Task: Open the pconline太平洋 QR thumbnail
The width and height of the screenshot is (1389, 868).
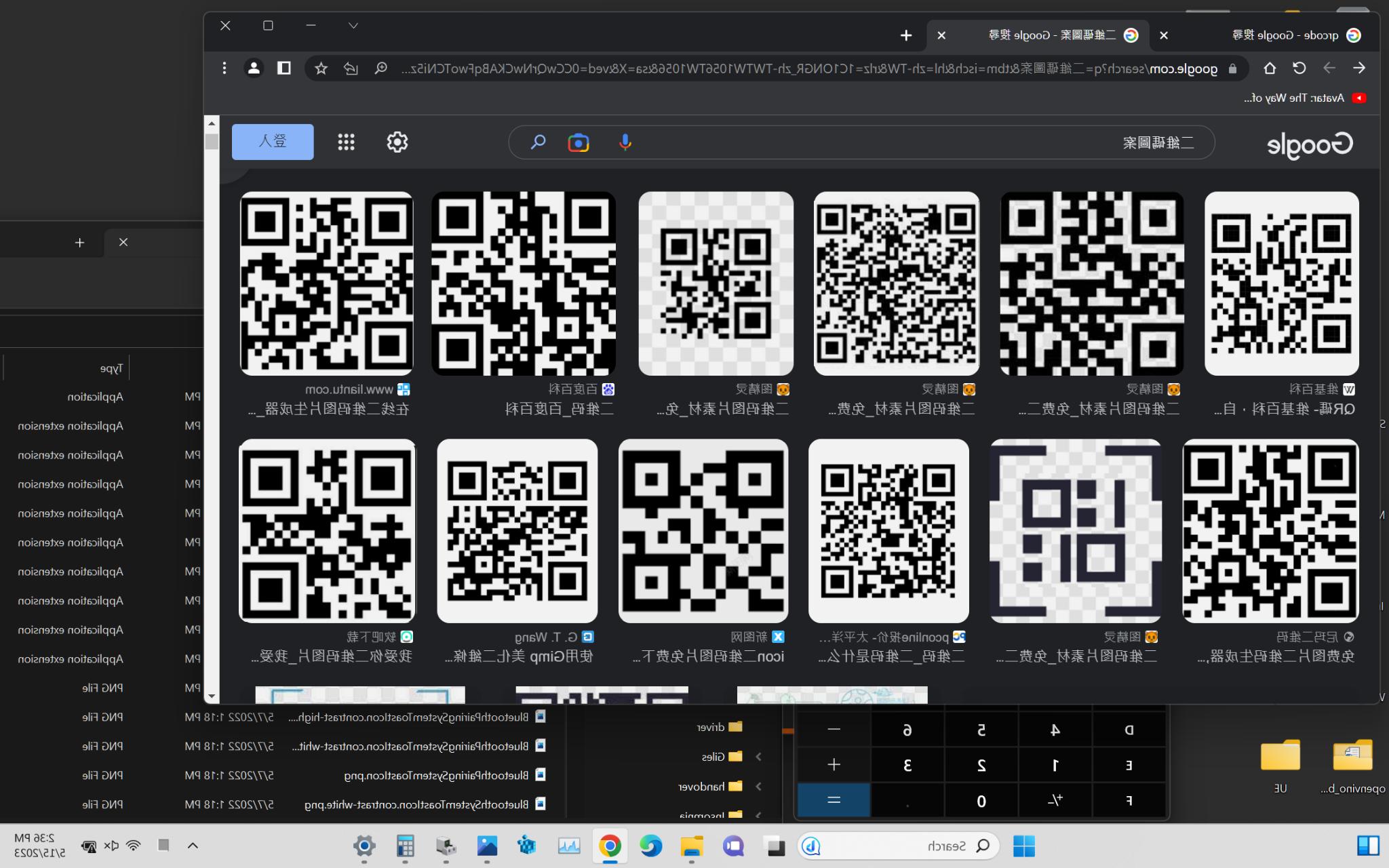Action: point(888,531)
